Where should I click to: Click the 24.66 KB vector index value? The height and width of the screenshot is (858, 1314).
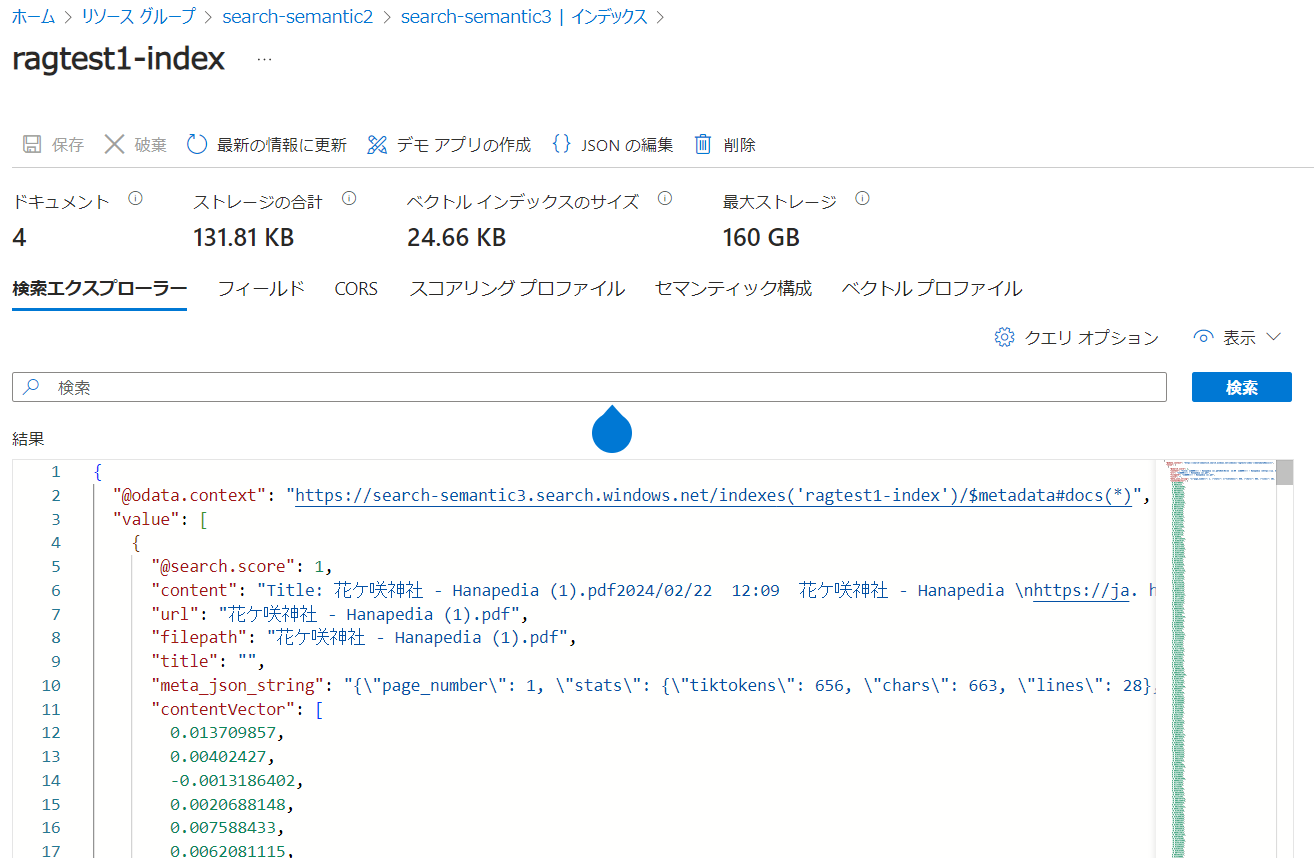[x=456, y=238]
